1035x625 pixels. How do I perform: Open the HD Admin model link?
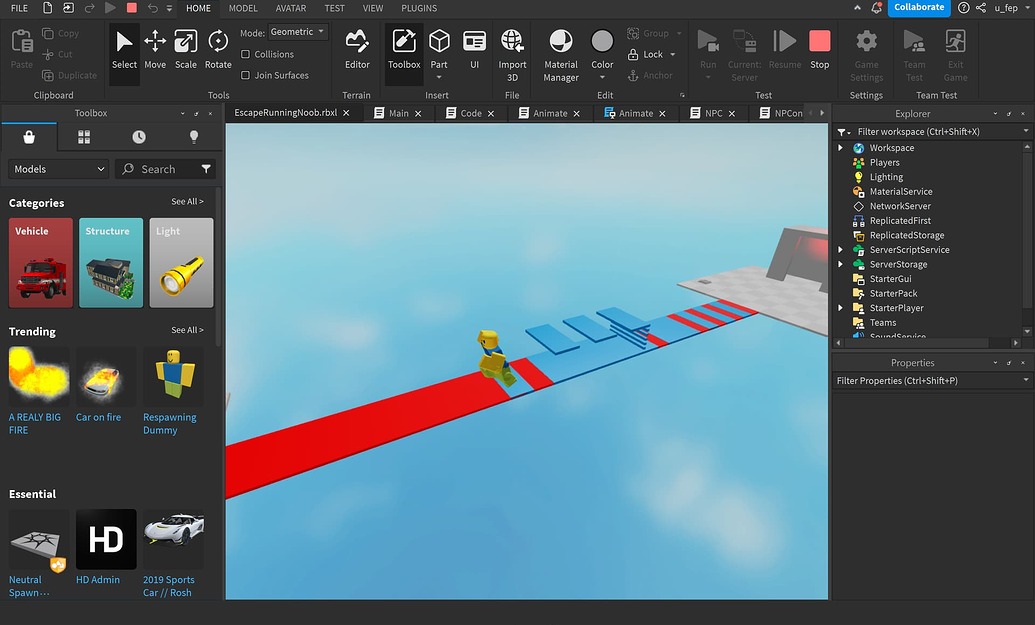coord(98,579)
